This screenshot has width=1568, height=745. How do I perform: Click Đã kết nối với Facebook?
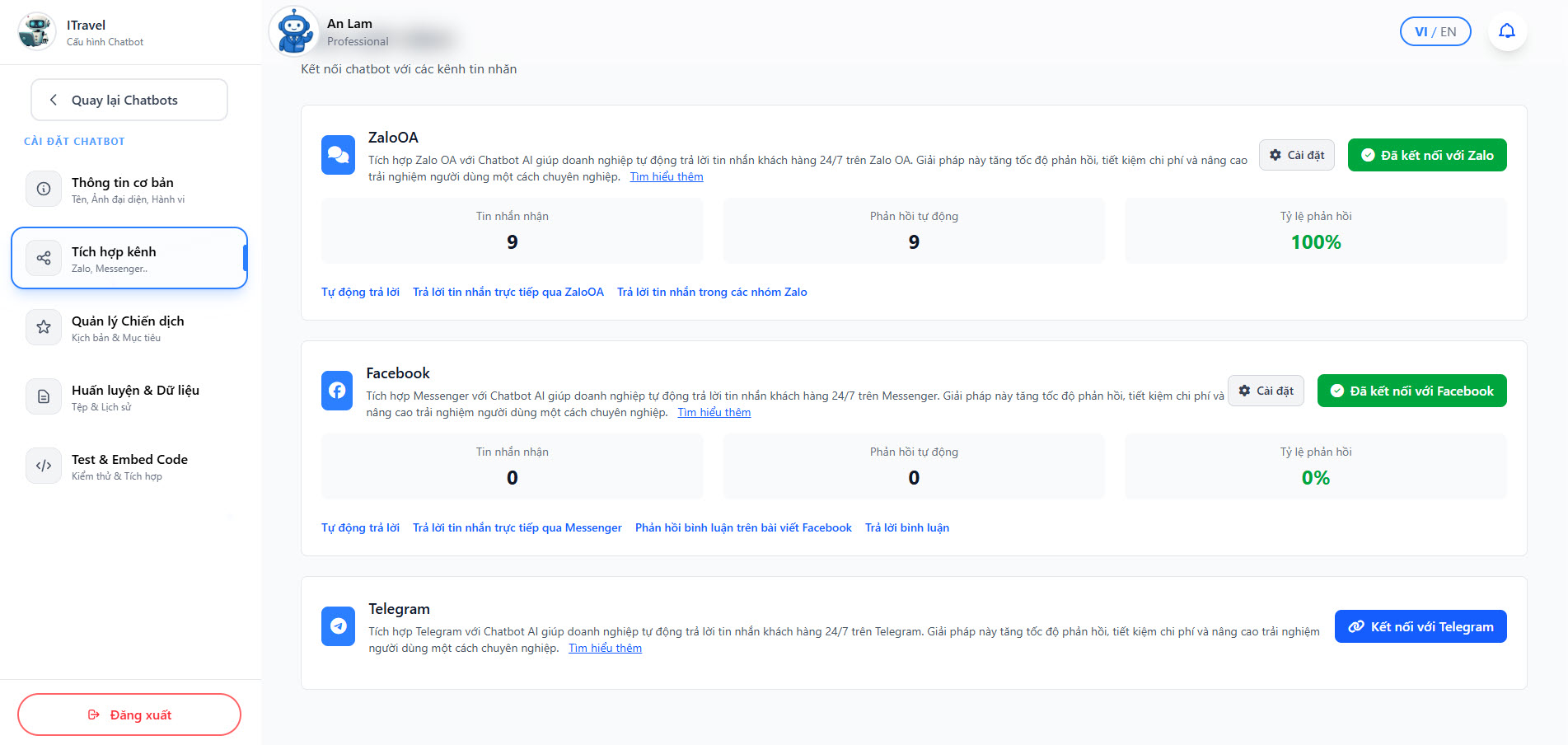pos(1411,390)
